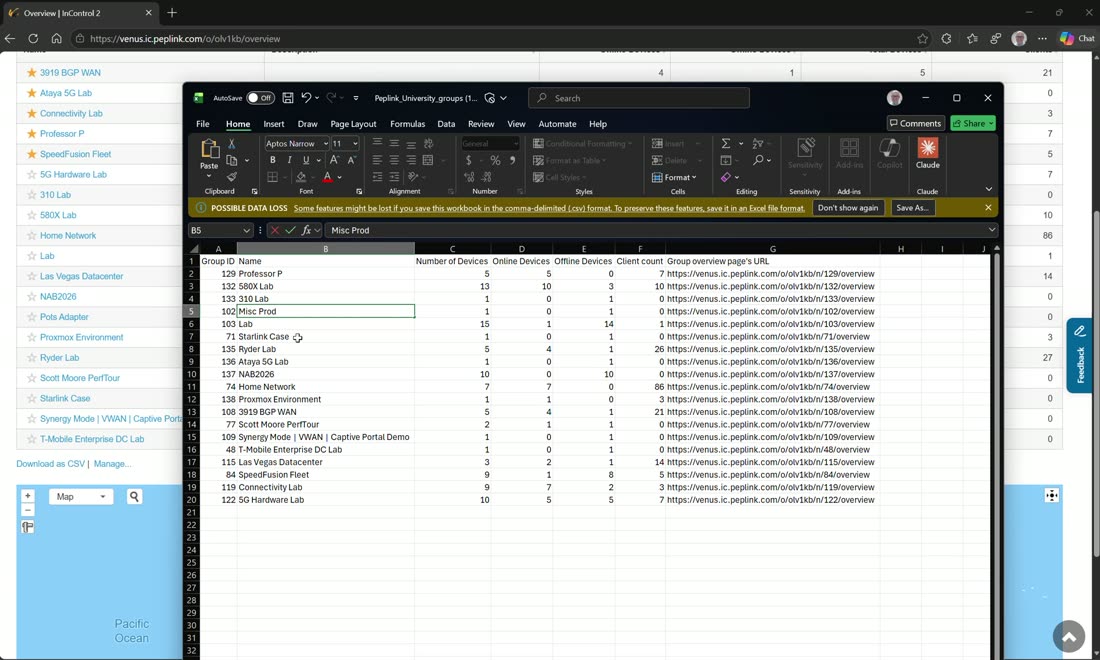Click the browser address bar
Screen dimensions: 1100x660
point(491,39)
